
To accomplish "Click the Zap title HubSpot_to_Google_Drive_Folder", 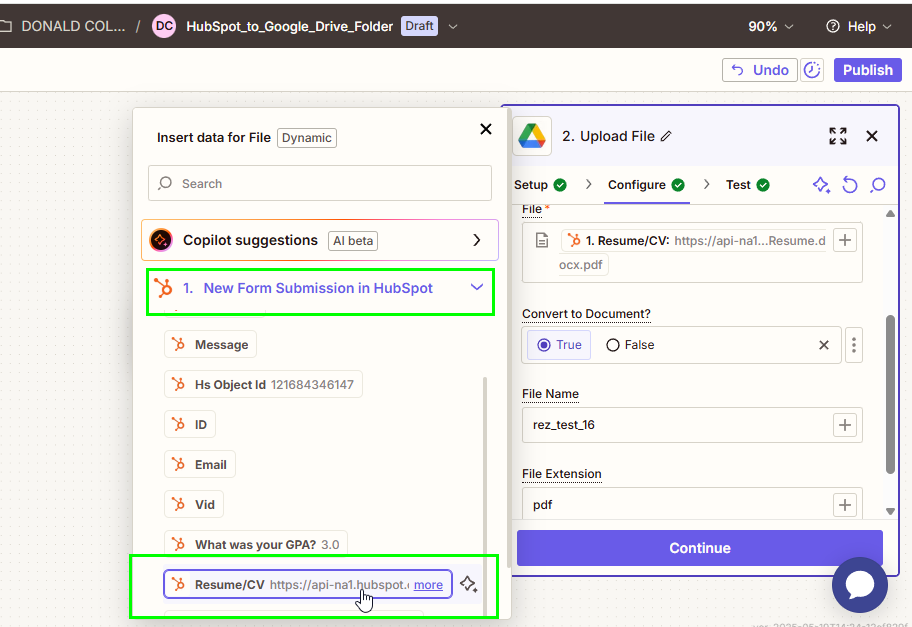I will click(x=289, y=26).
